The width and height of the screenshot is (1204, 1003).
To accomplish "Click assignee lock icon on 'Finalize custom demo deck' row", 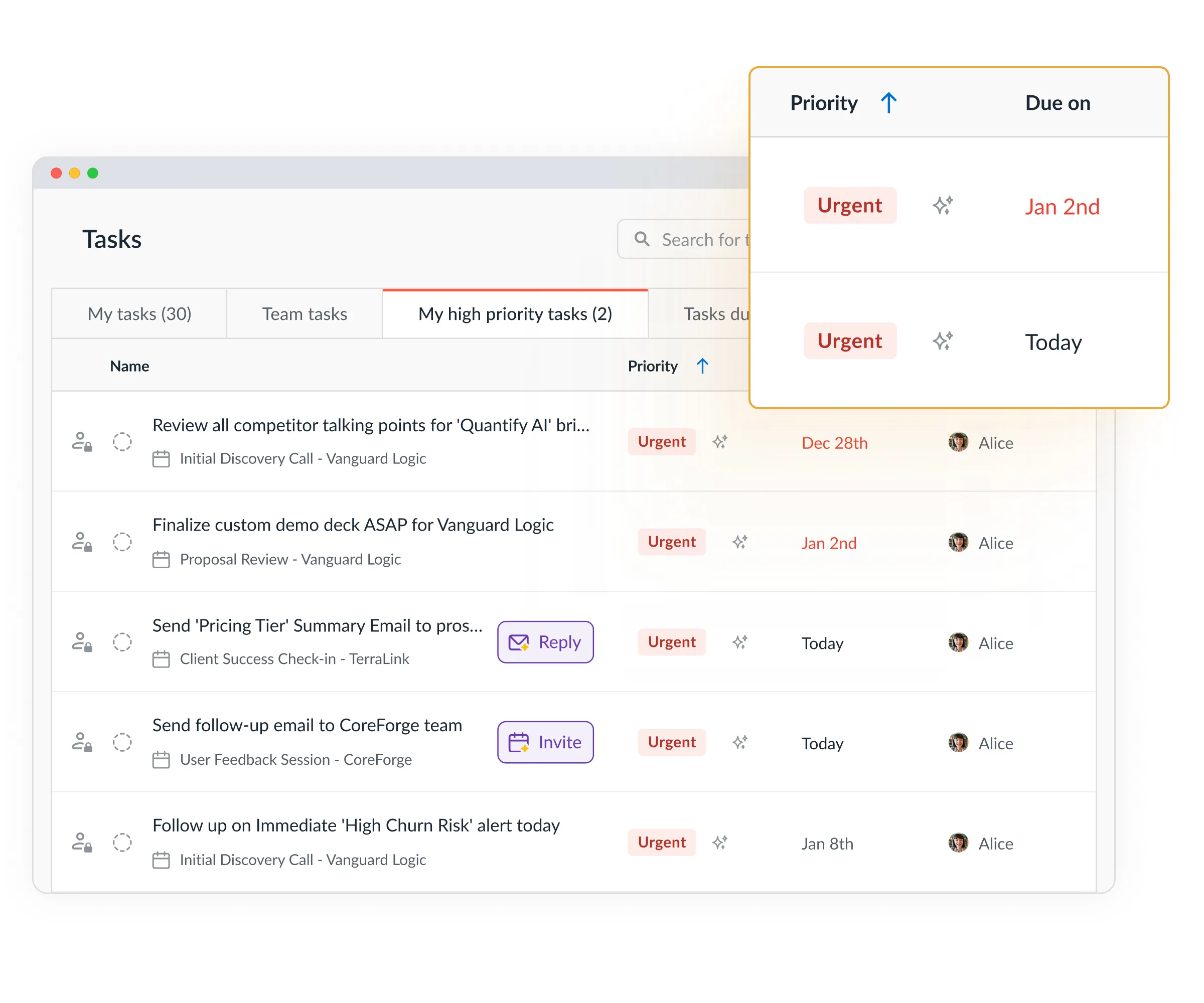I will click(x=82, y=542).
